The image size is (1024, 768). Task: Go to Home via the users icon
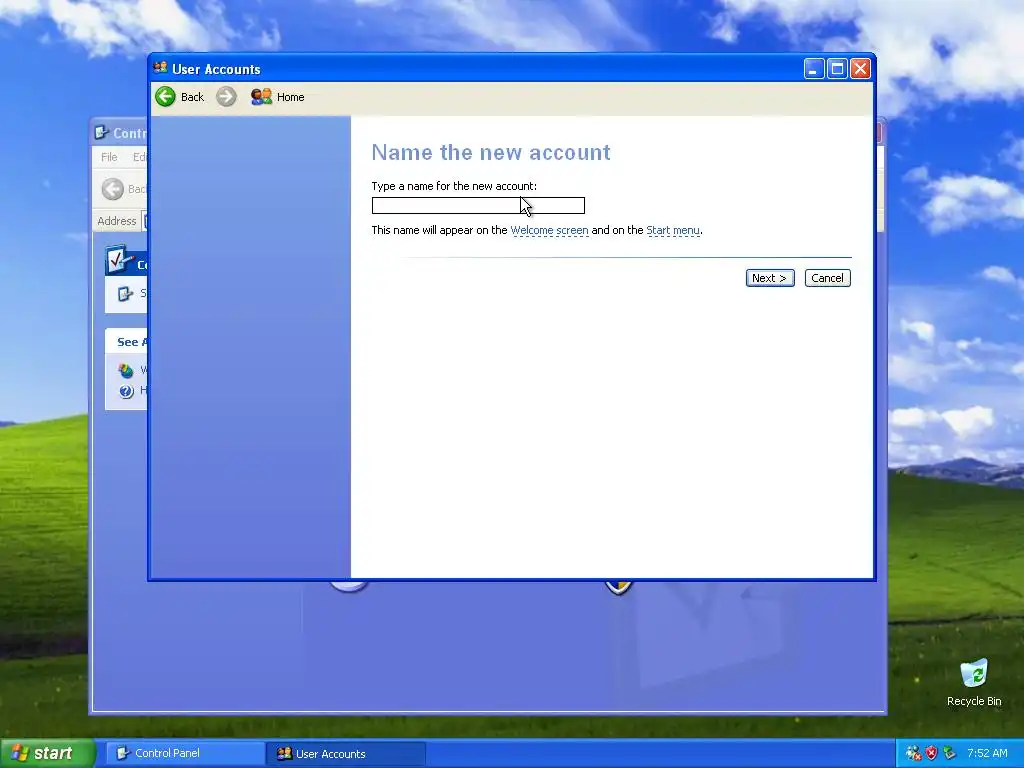pos(261,97)
